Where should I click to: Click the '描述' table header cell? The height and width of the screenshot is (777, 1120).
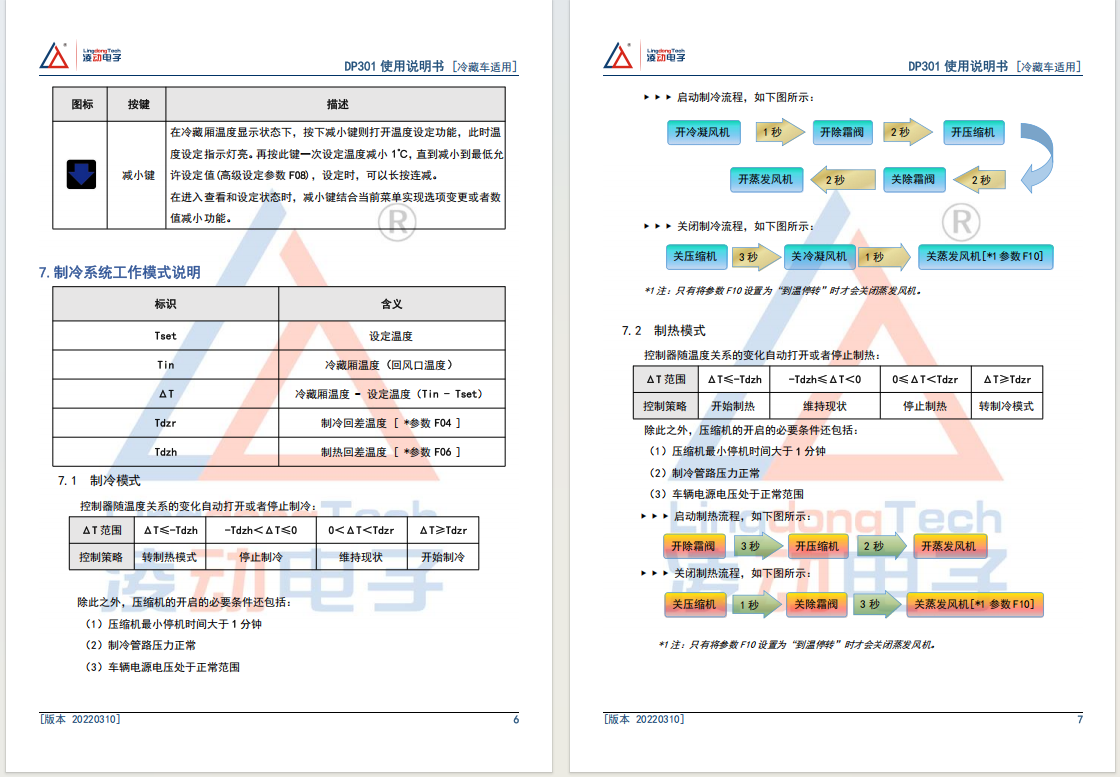[336, 104]
